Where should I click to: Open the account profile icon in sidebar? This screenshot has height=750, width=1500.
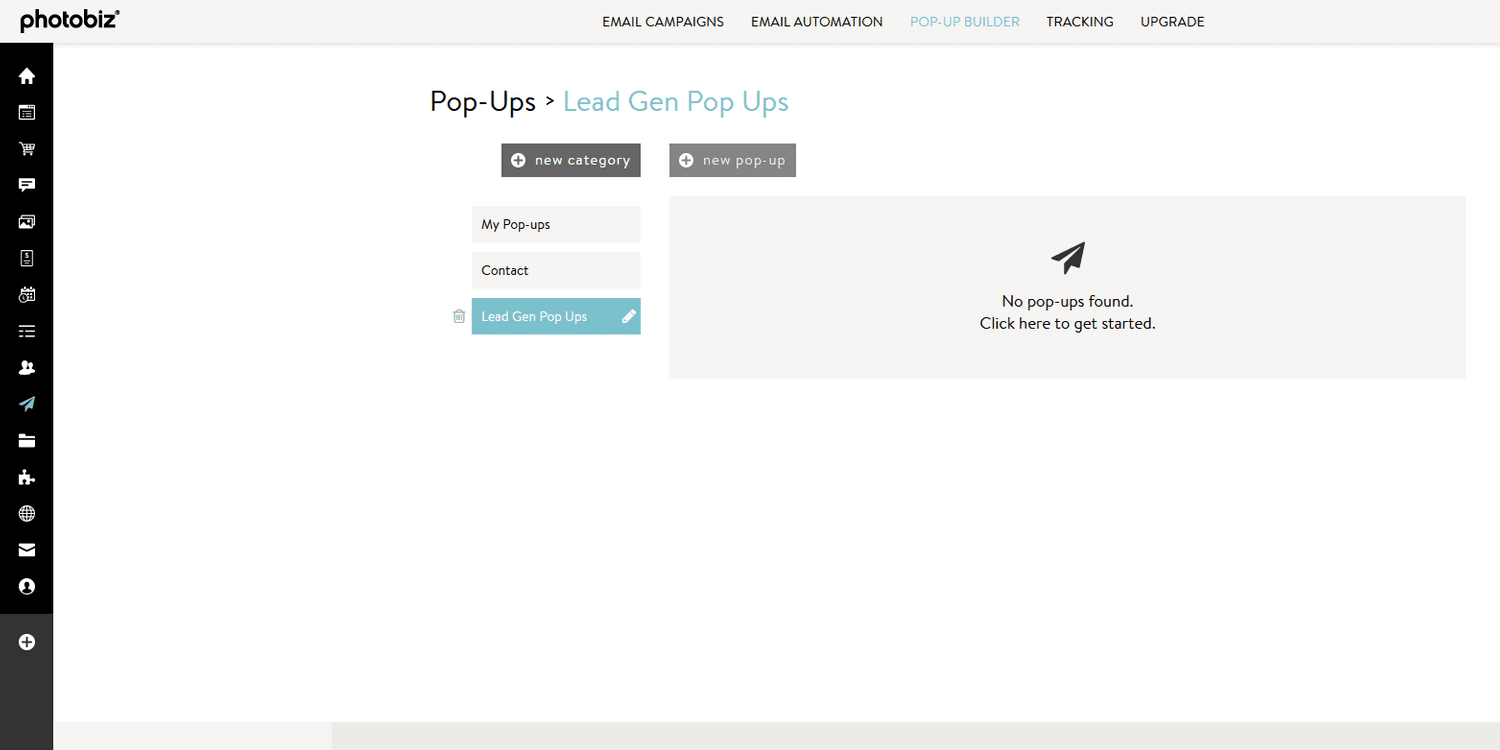click(27, 587)
